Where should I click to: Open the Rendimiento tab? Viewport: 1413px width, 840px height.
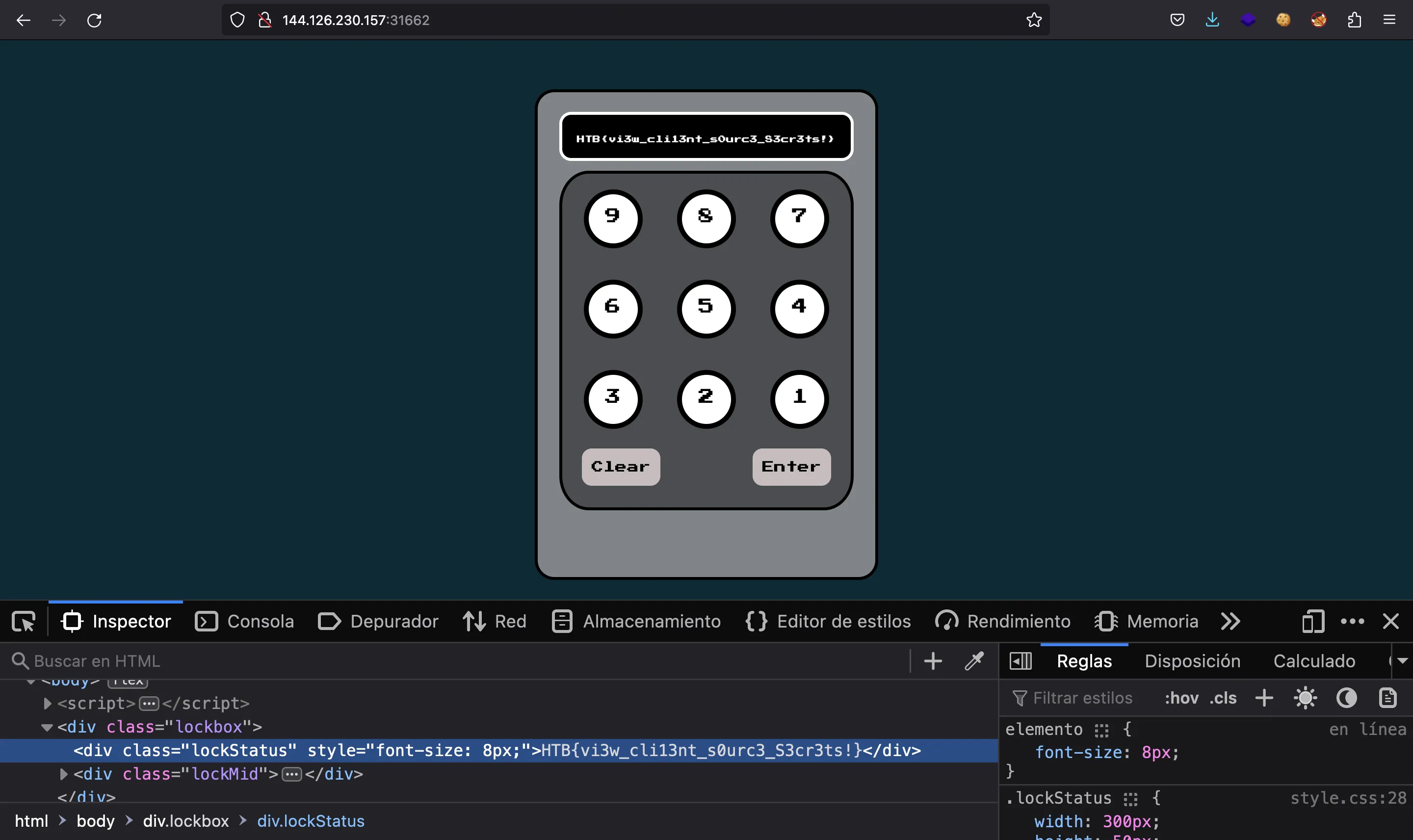tap(1003, 622)
